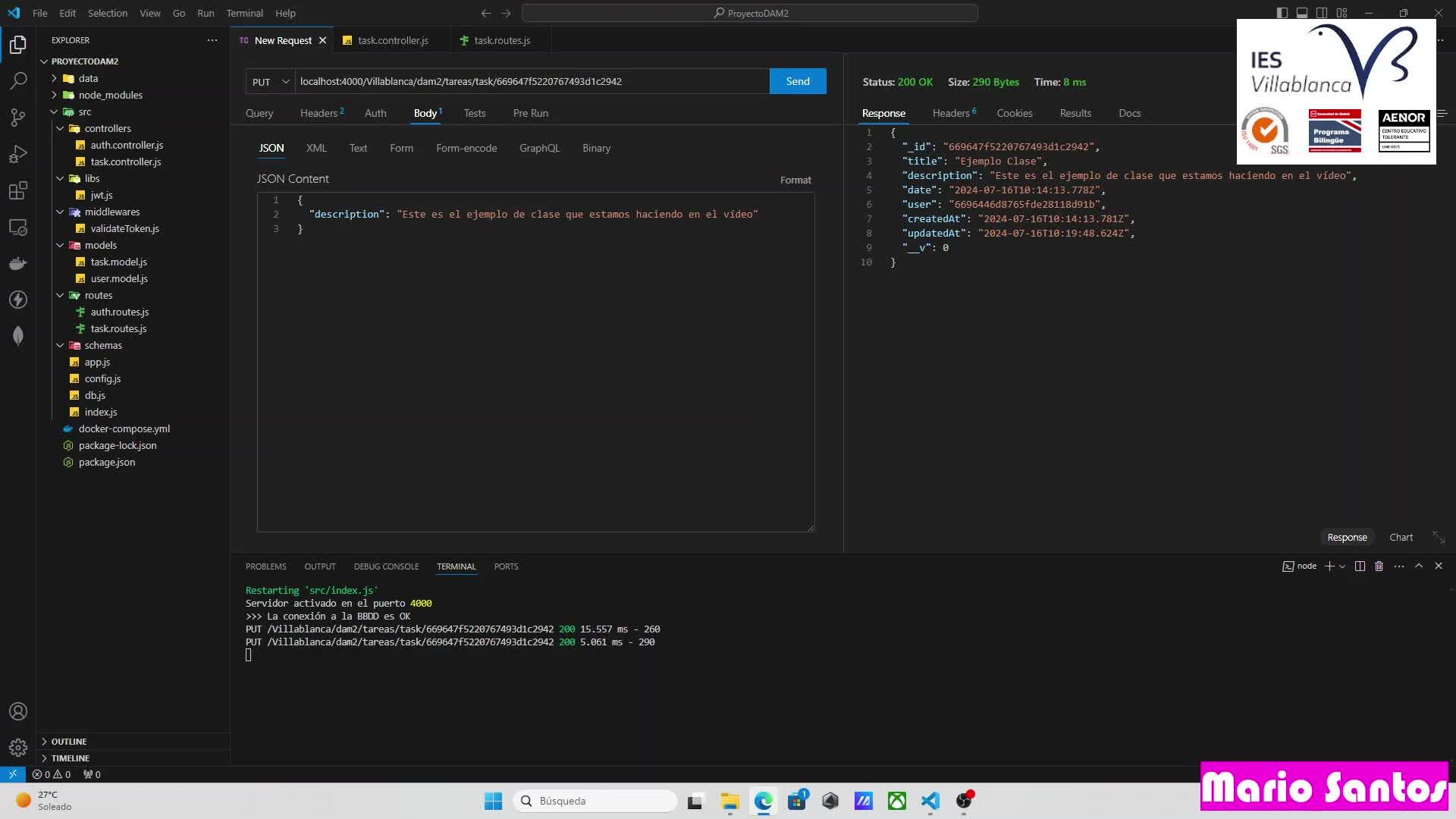
Task: Split the terminal panel
Action: coord(1360,566)
